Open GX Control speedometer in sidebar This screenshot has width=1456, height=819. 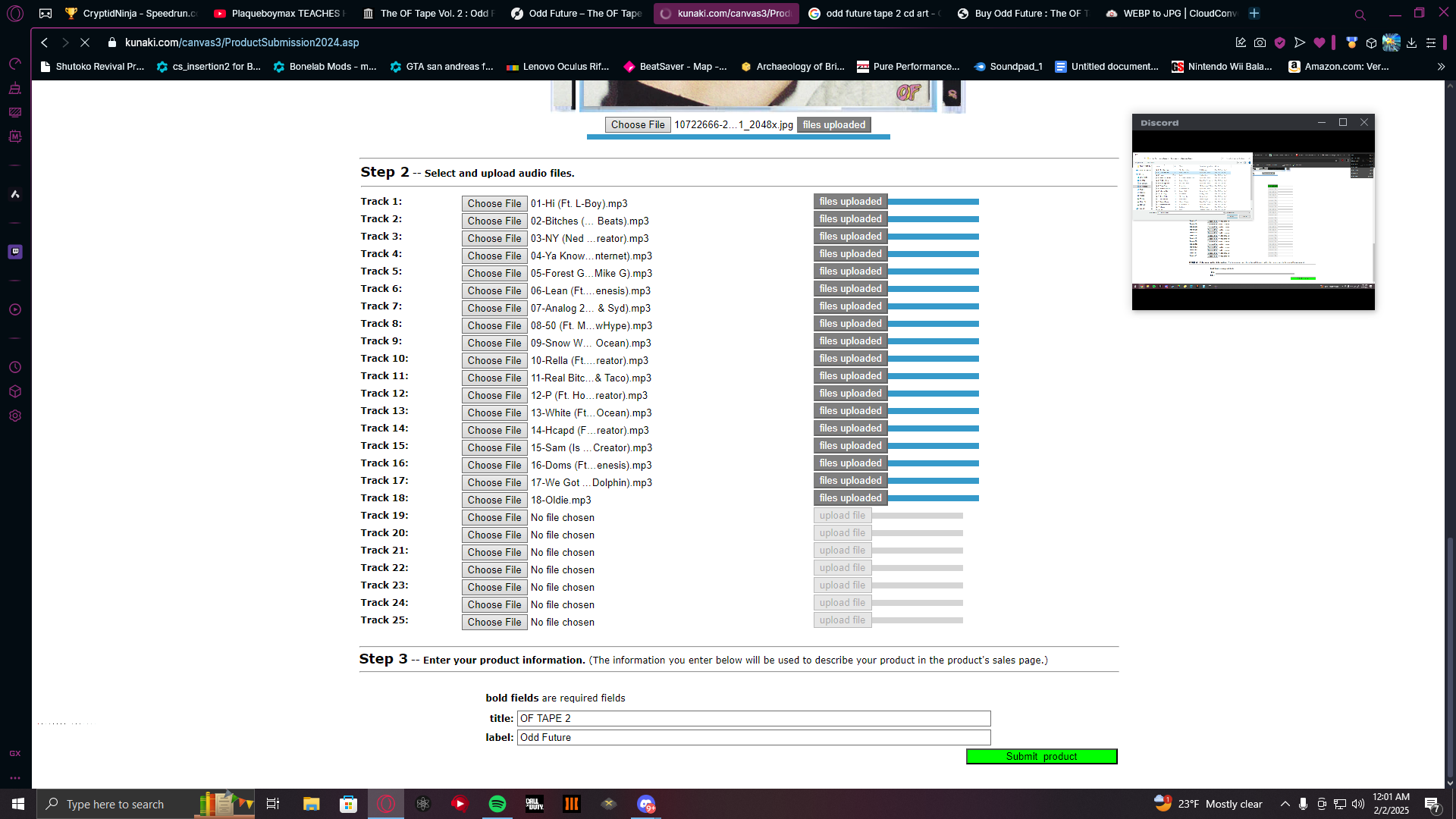(15, 64)
